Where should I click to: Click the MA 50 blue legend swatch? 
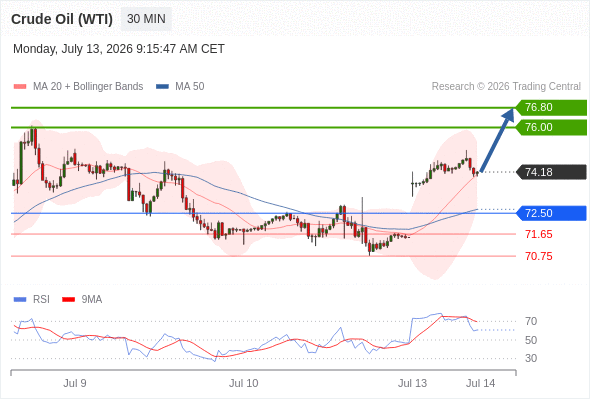point(162,87)
